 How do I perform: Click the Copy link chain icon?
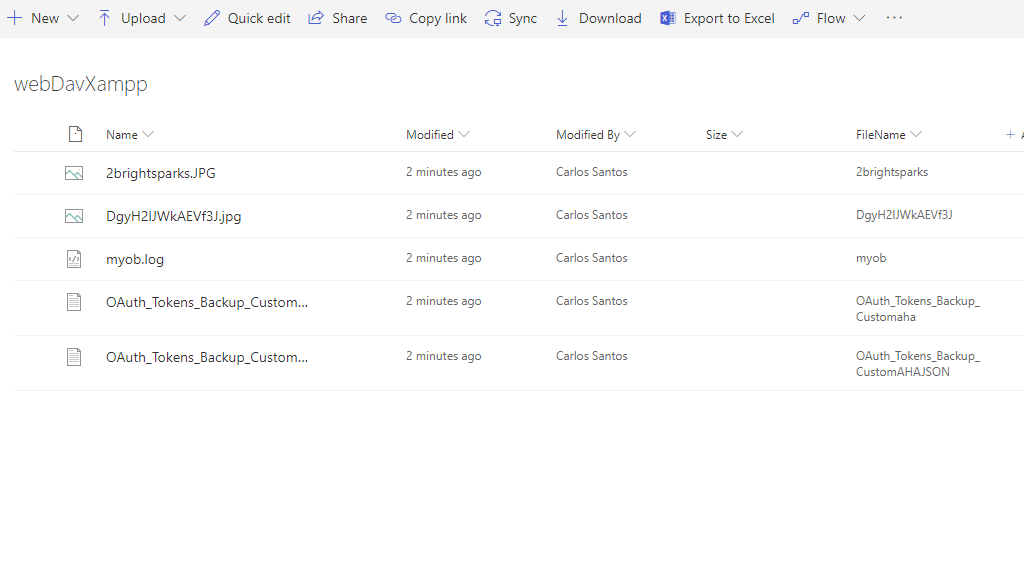[393, 18]
